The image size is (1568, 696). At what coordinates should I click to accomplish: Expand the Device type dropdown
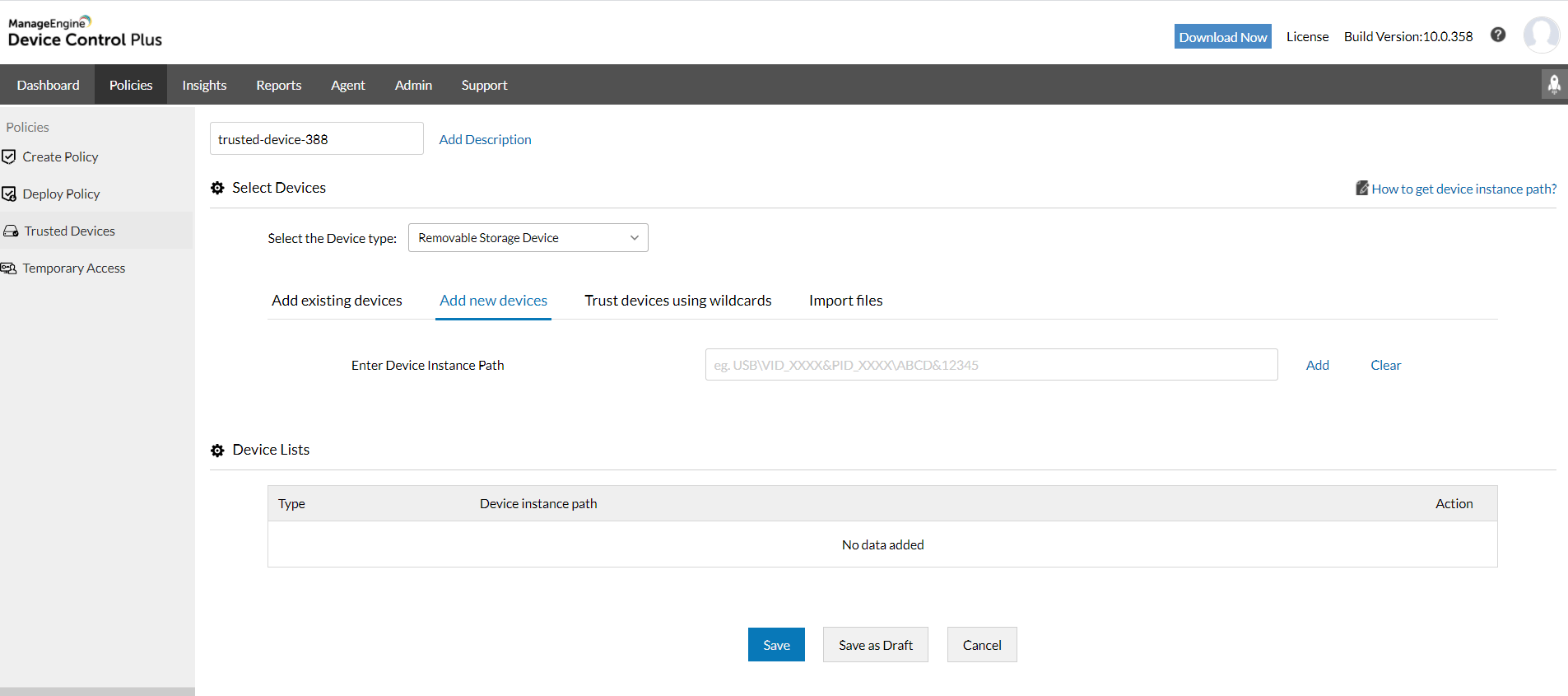point(528,238)
